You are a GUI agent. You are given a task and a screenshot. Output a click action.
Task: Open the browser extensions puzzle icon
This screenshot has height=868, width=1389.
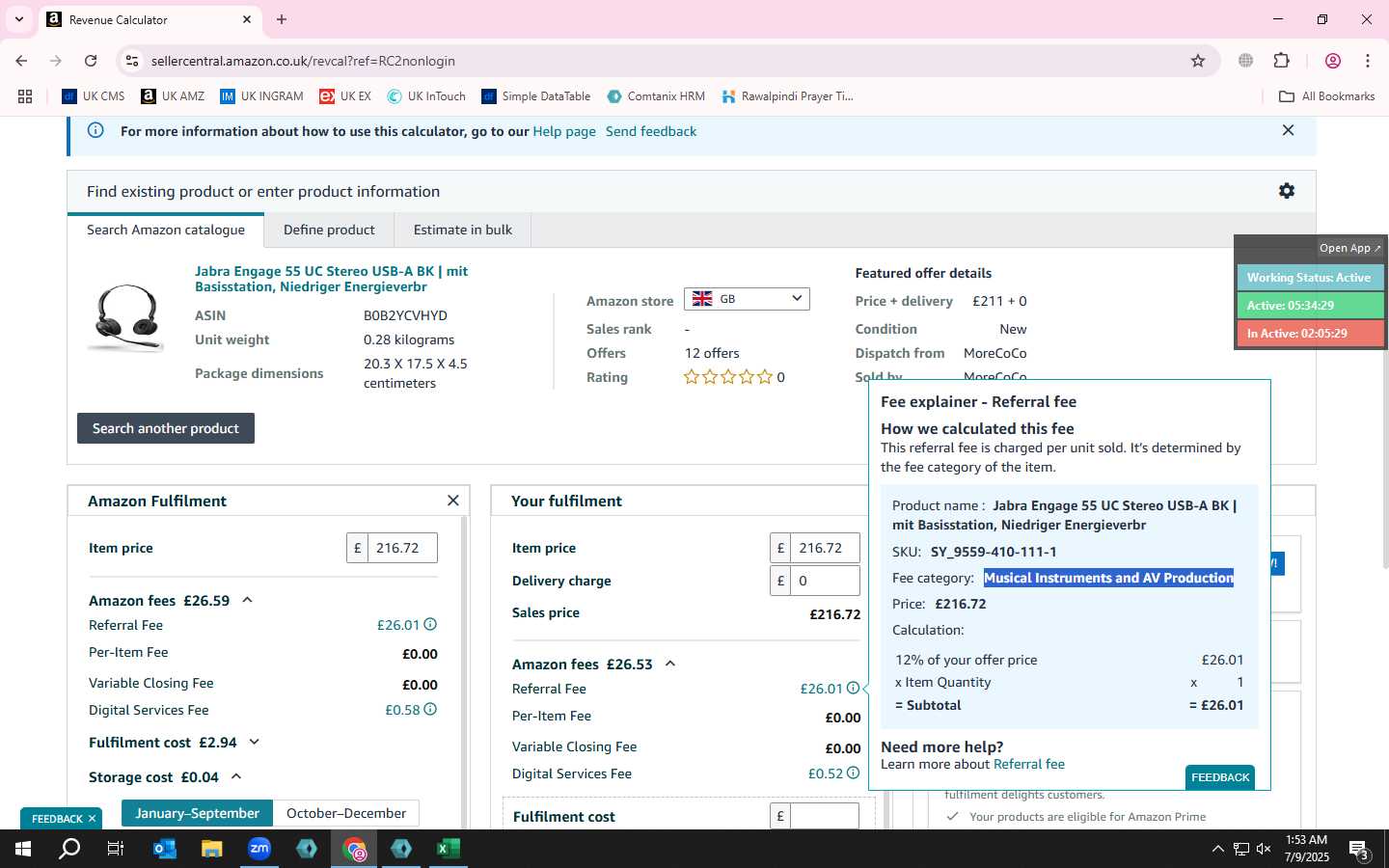(x=1282, y=61)
